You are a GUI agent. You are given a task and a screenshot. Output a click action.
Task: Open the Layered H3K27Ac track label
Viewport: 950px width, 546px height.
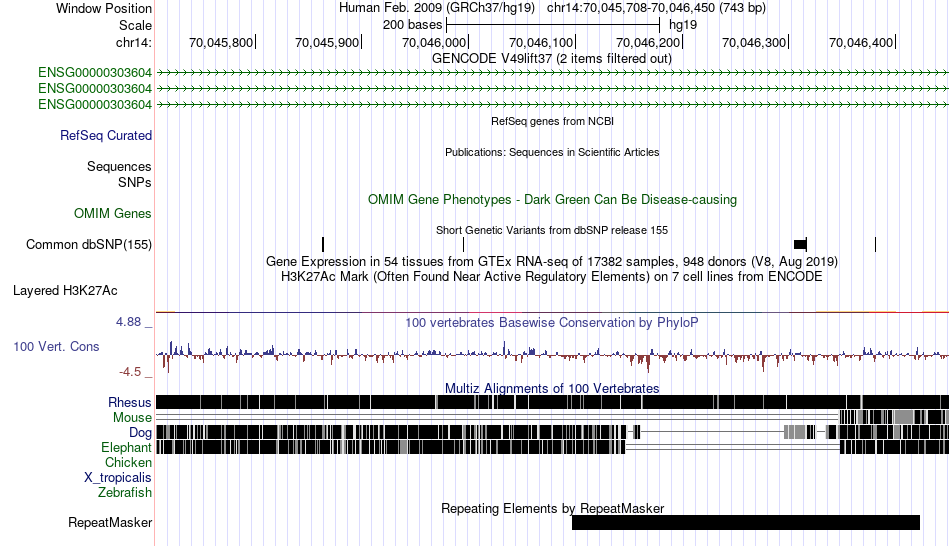[x=65, y=291]
